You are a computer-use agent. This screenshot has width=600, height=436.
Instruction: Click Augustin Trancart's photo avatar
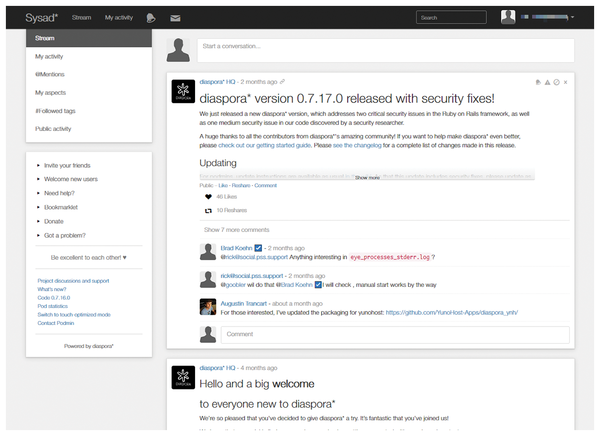pyautogui.click(x=208, y=307)
